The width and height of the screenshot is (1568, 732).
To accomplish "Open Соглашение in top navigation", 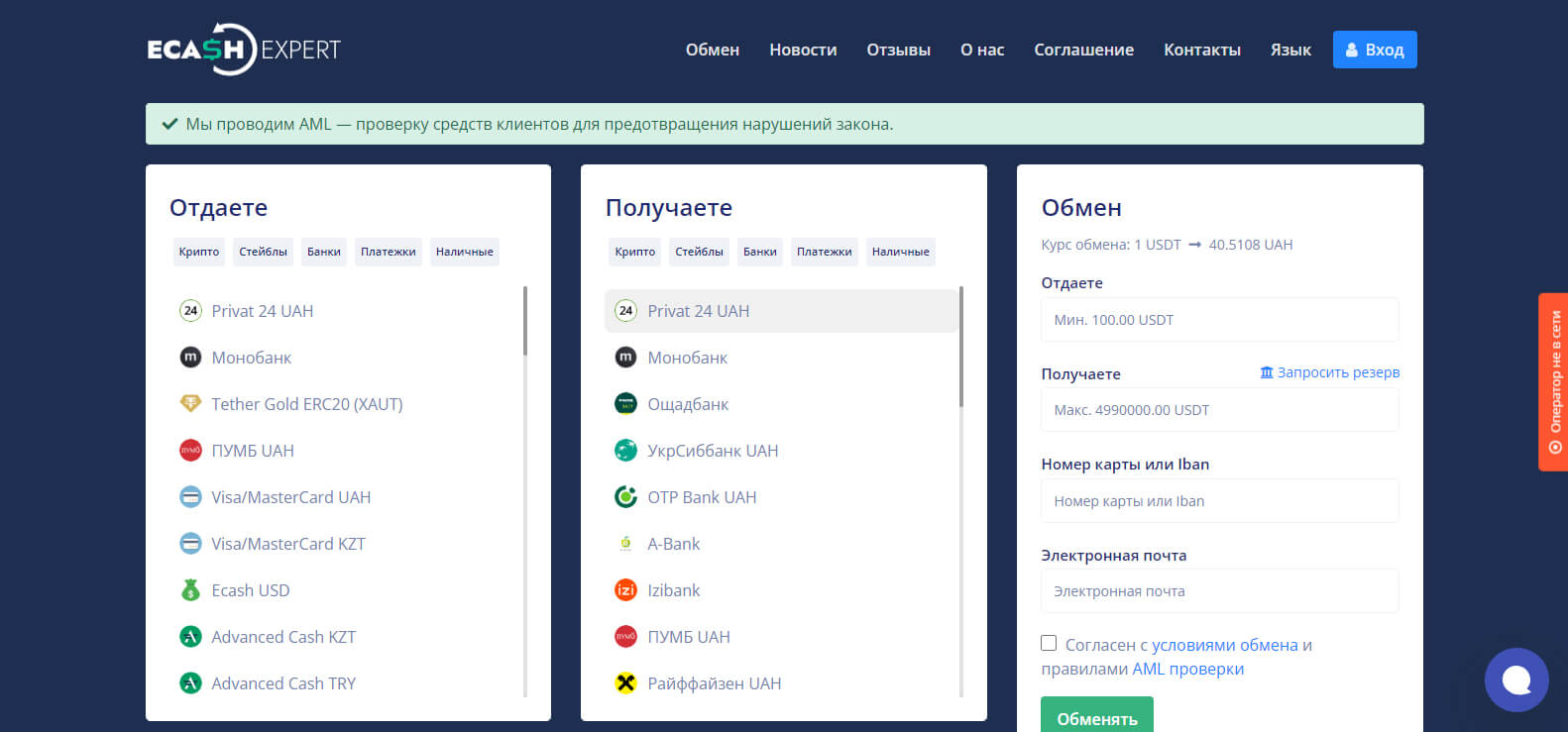I will coord(1084,50).
